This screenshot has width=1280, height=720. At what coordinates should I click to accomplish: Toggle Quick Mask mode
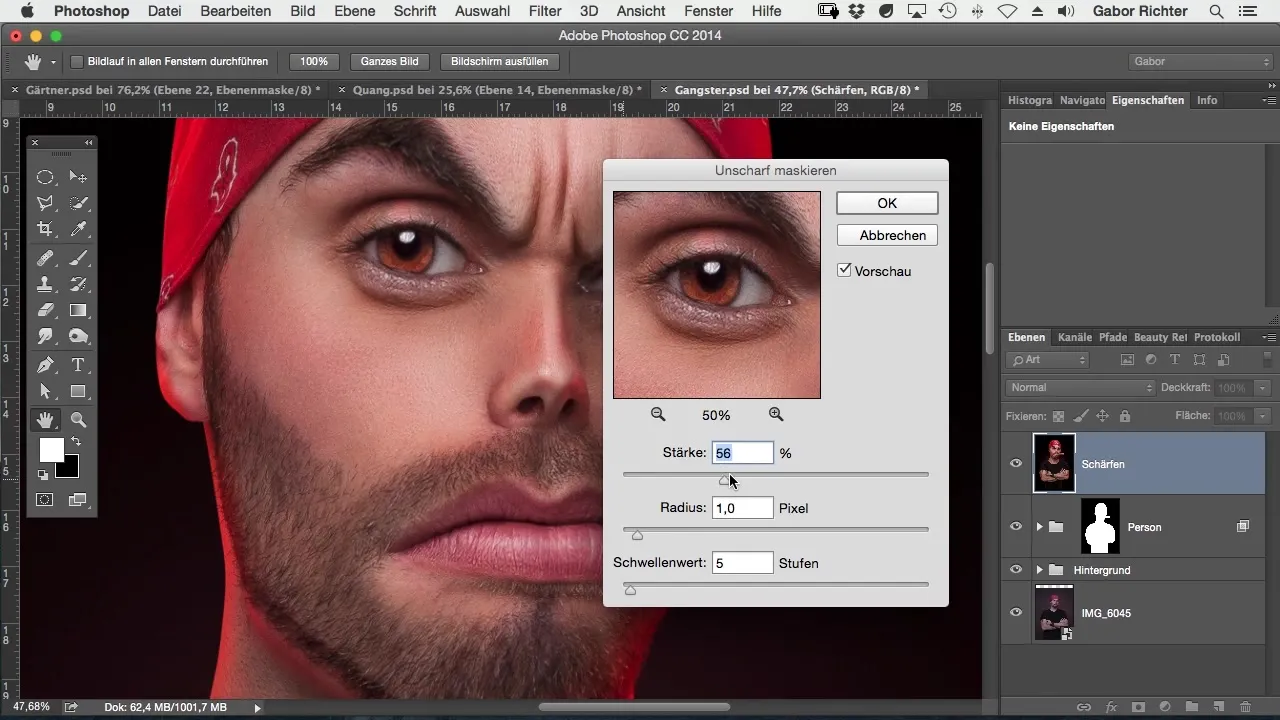(x=45, y=499)
